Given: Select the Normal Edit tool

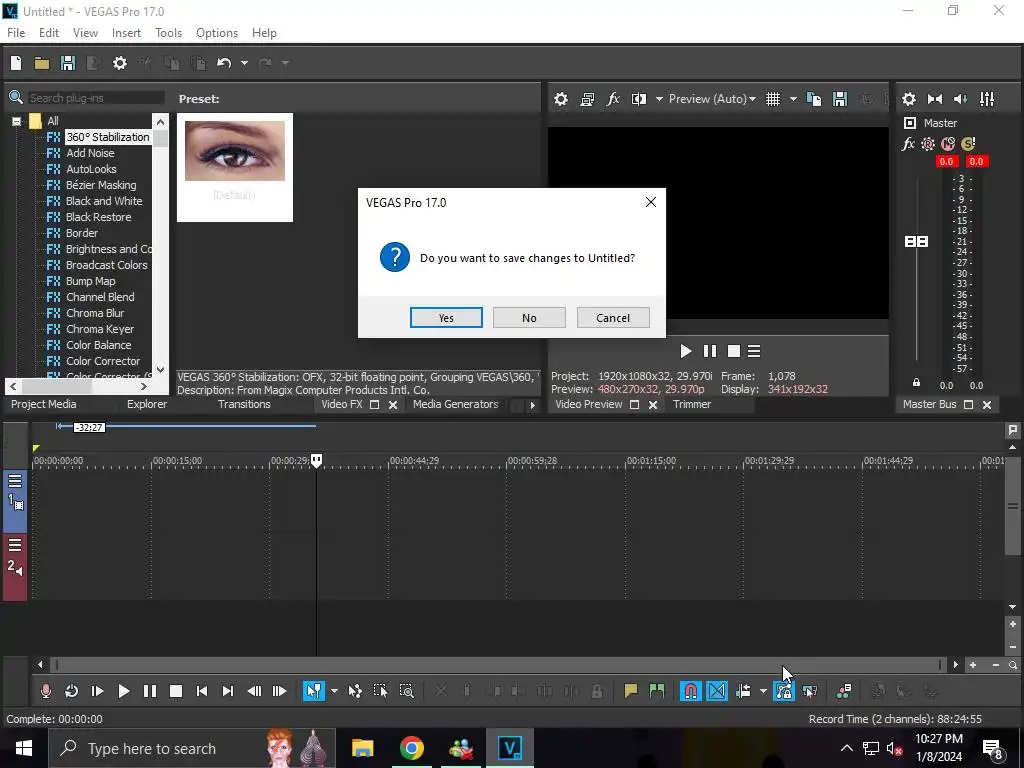Looking at the screenshot, I should point(314,691).
